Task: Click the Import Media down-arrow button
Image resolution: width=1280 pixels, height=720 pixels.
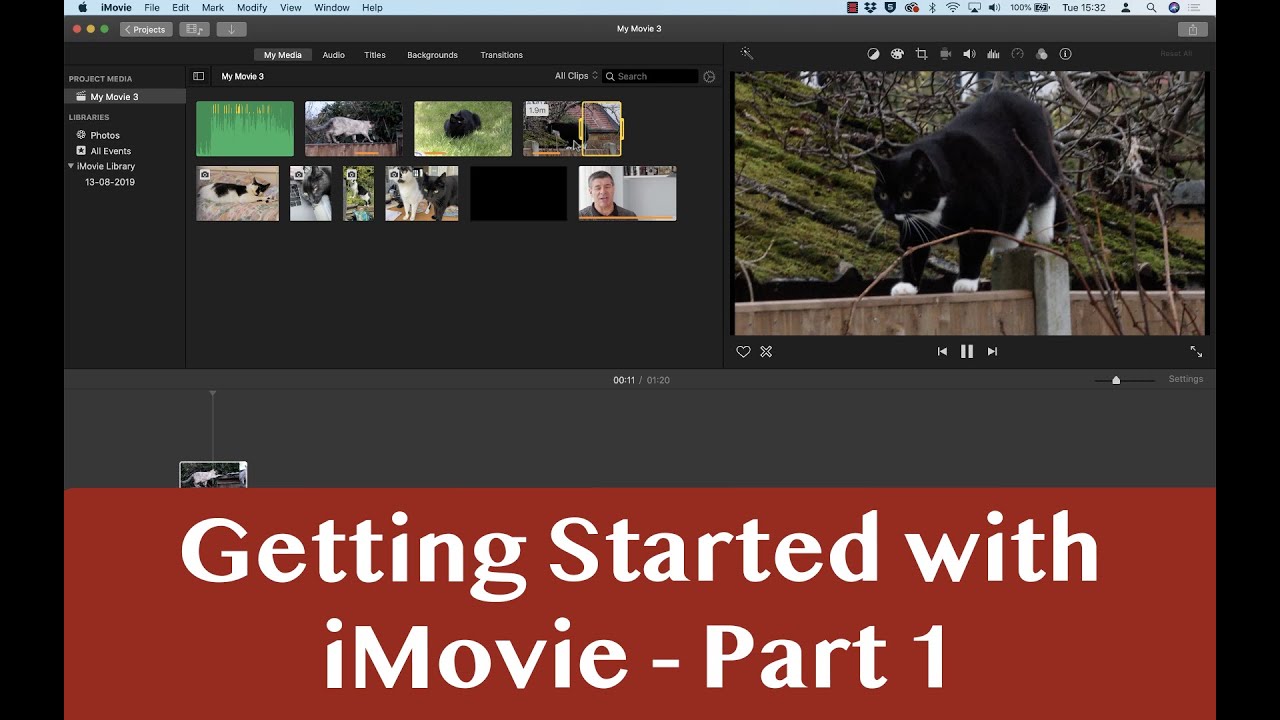Action: click(231, 29)
